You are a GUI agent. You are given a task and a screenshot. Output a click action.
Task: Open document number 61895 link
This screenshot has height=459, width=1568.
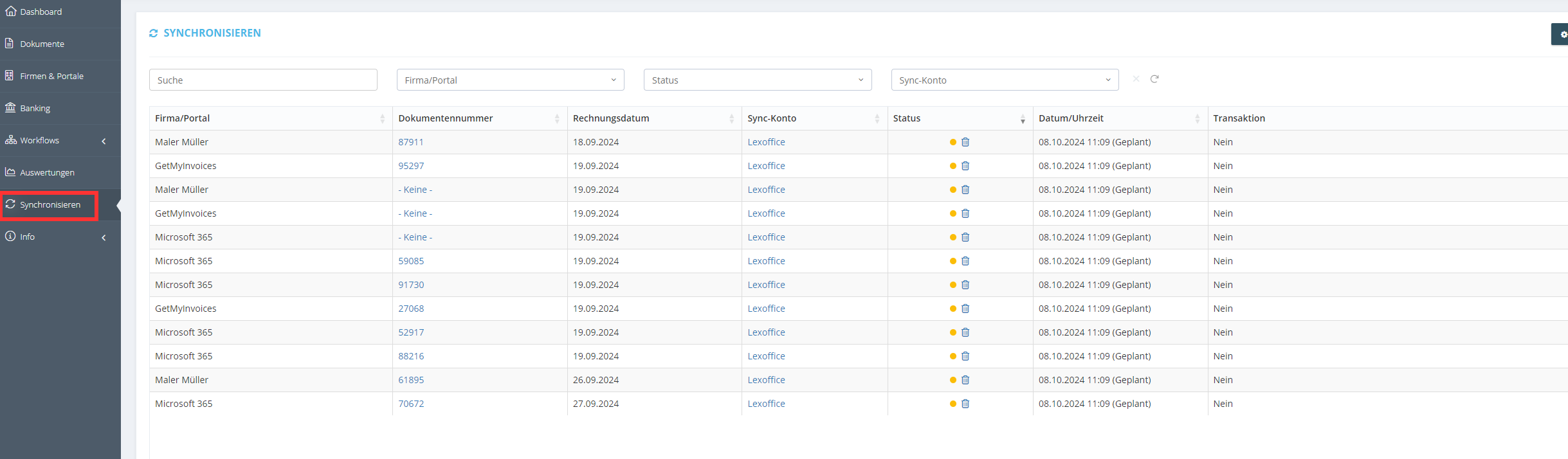coord(411,380)
